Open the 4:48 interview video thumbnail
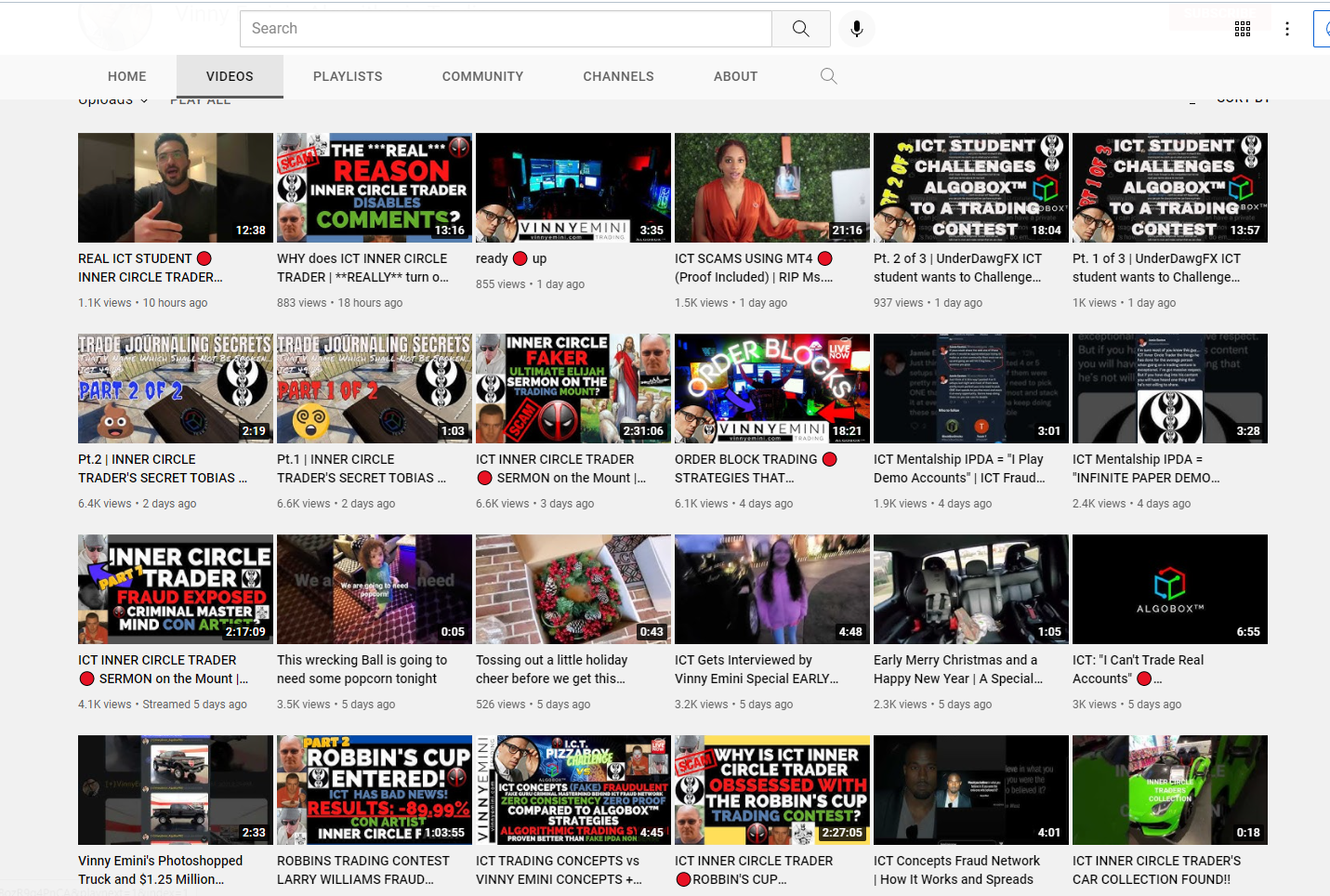The height and width of the screenshot is (896, 1330). pos(772,589)
